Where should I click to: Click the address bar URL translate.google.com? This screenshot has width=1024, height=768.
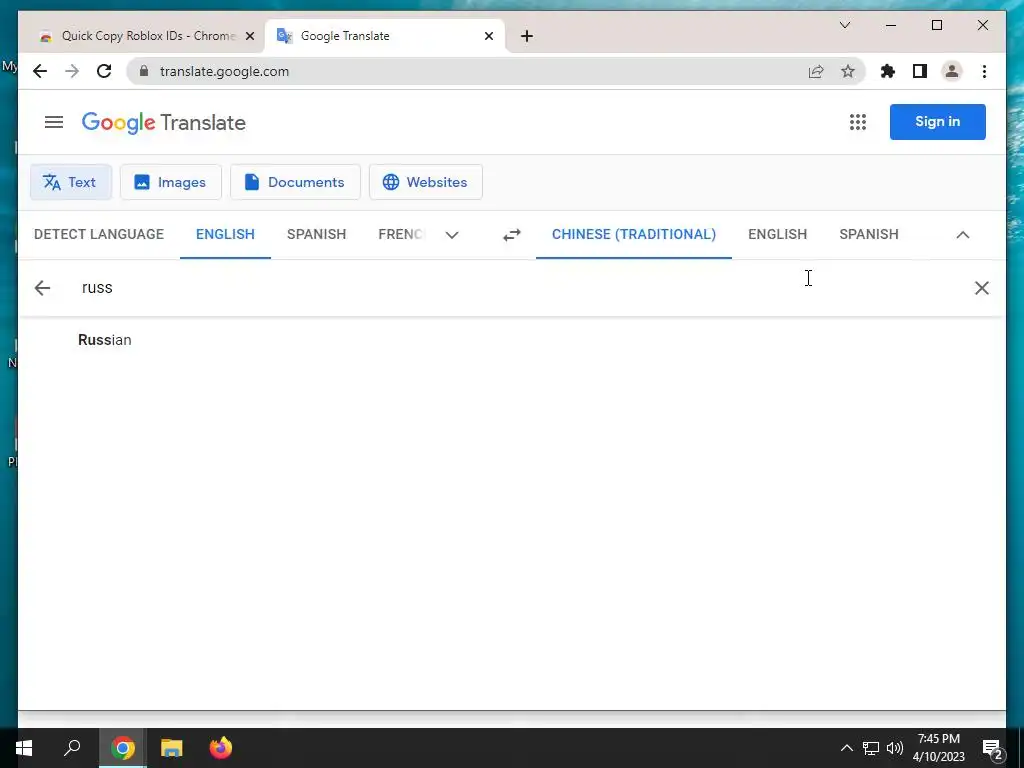(x=224, y=71)
